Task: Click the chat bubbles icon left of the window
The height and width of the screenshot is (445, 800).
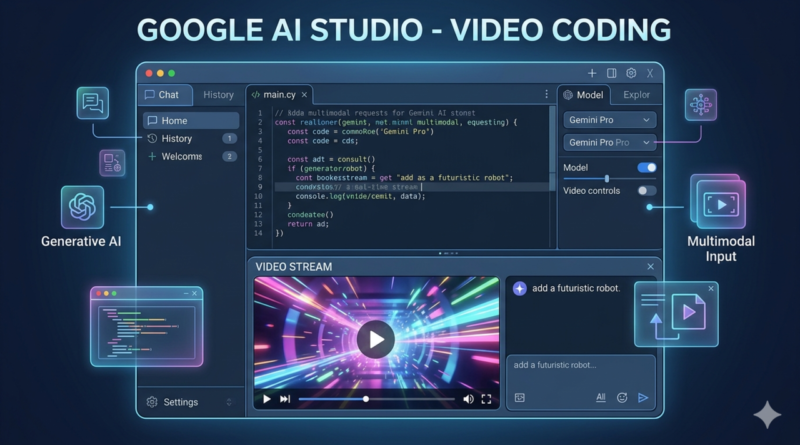Action: click(93, 103)
